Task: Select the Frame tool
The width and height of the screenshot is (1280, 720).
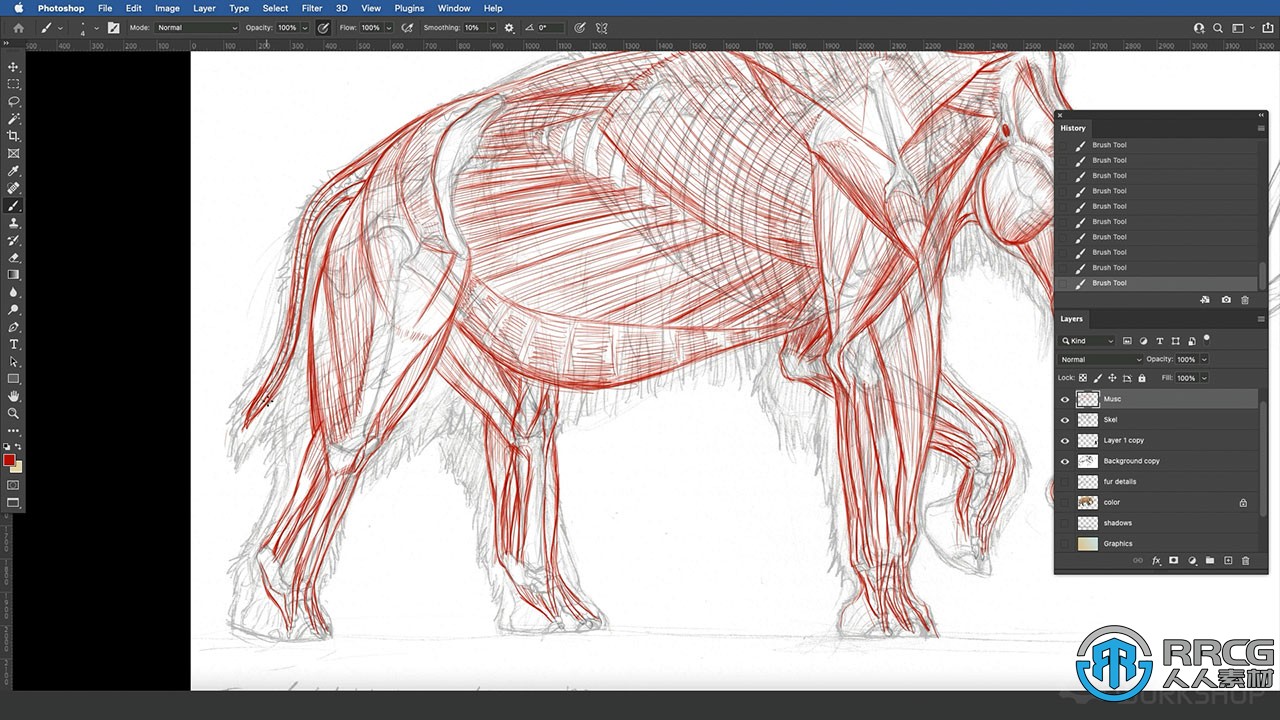Action: 13,153
